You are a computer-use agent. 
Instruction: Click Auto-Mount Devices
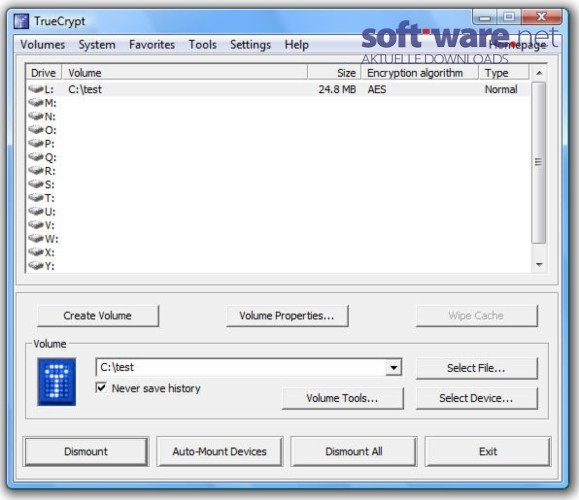tap(220, 451)
